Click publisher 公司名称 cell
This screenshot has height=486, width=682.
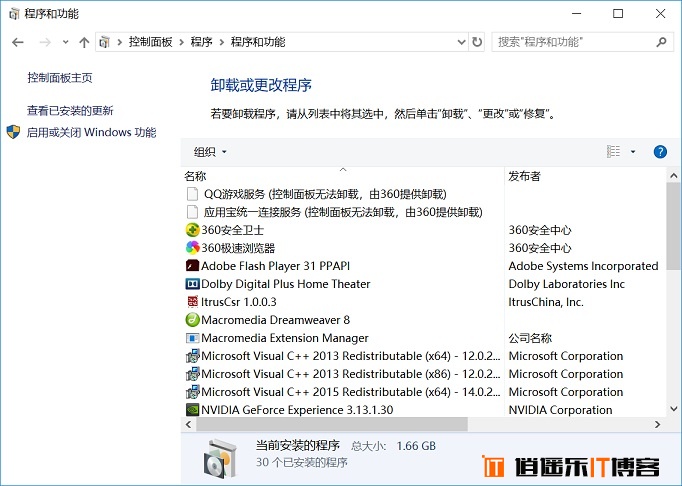[x=530, y=338]
